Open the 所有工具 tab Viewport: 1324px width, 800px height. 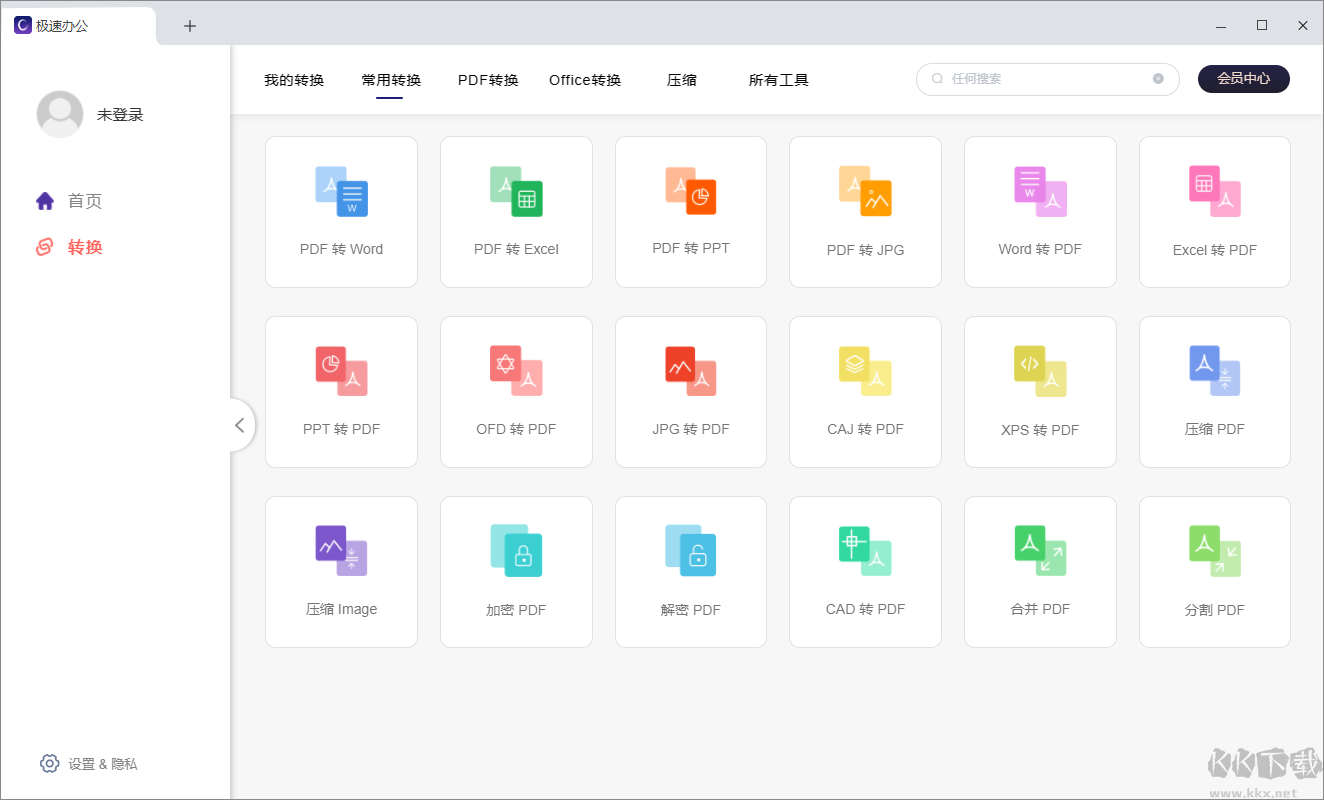tap(778, 79)
